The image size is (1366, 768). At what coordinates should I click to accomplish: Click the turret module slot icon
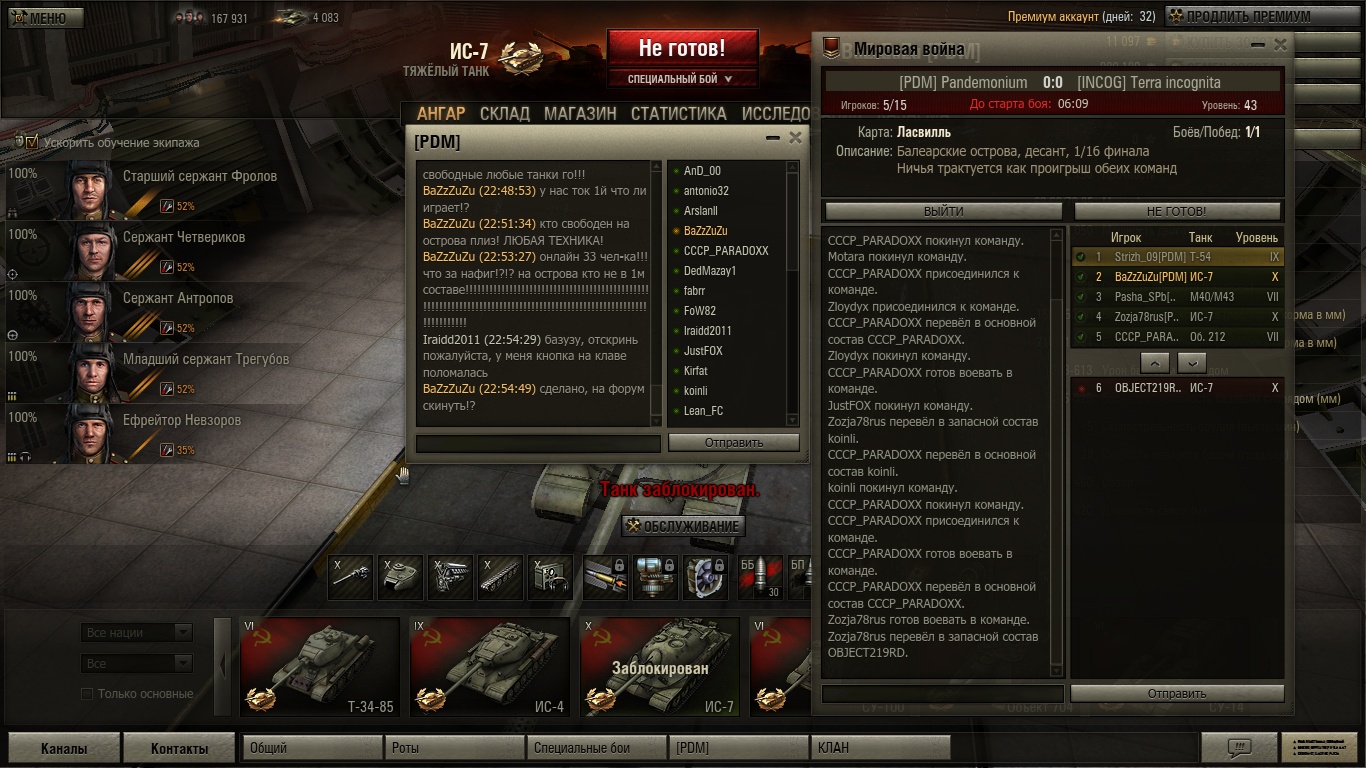click(400, 578)
